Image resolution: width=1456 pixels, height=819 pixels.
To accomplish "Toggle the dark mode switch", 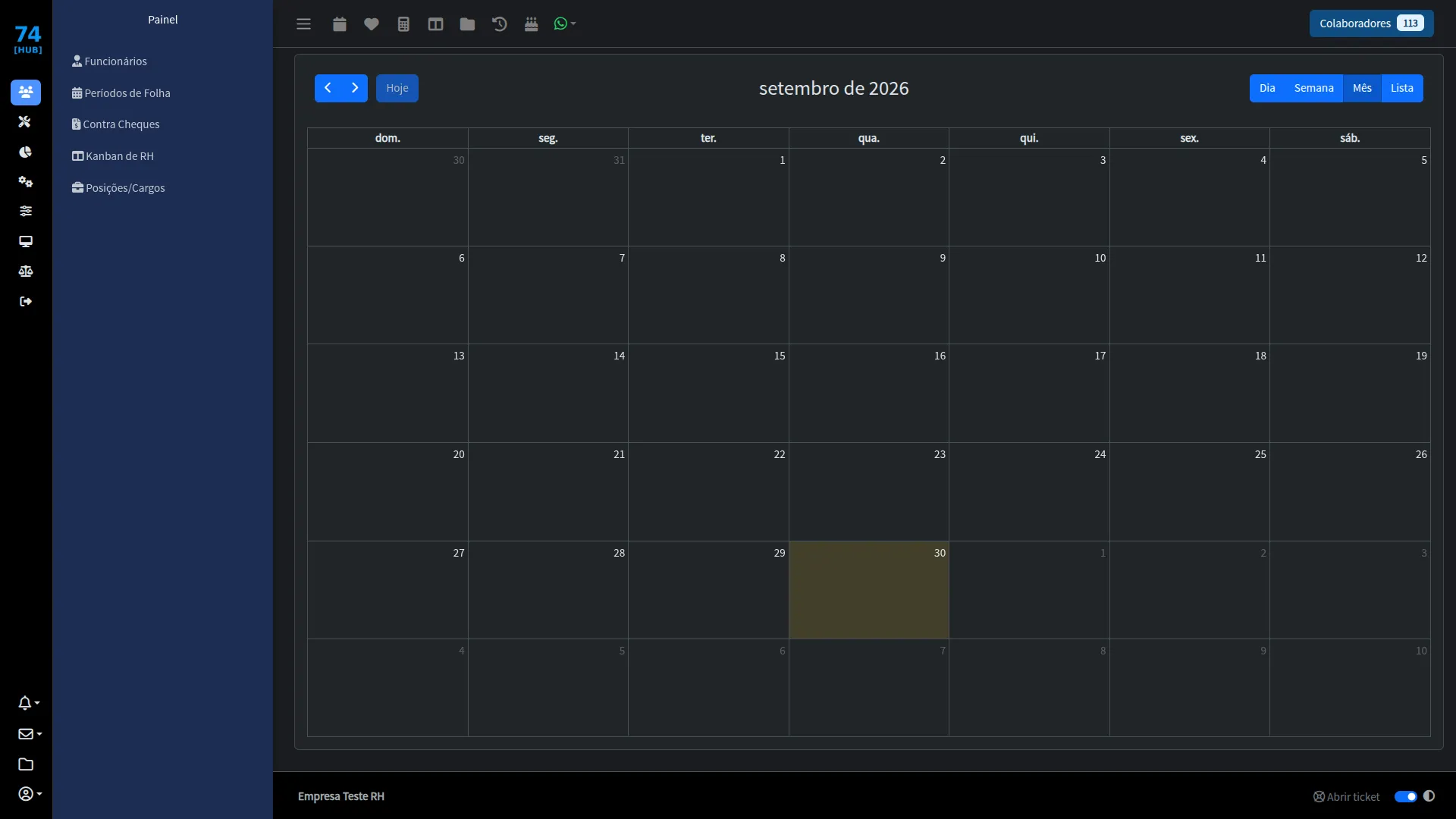I will (1405, 796).
